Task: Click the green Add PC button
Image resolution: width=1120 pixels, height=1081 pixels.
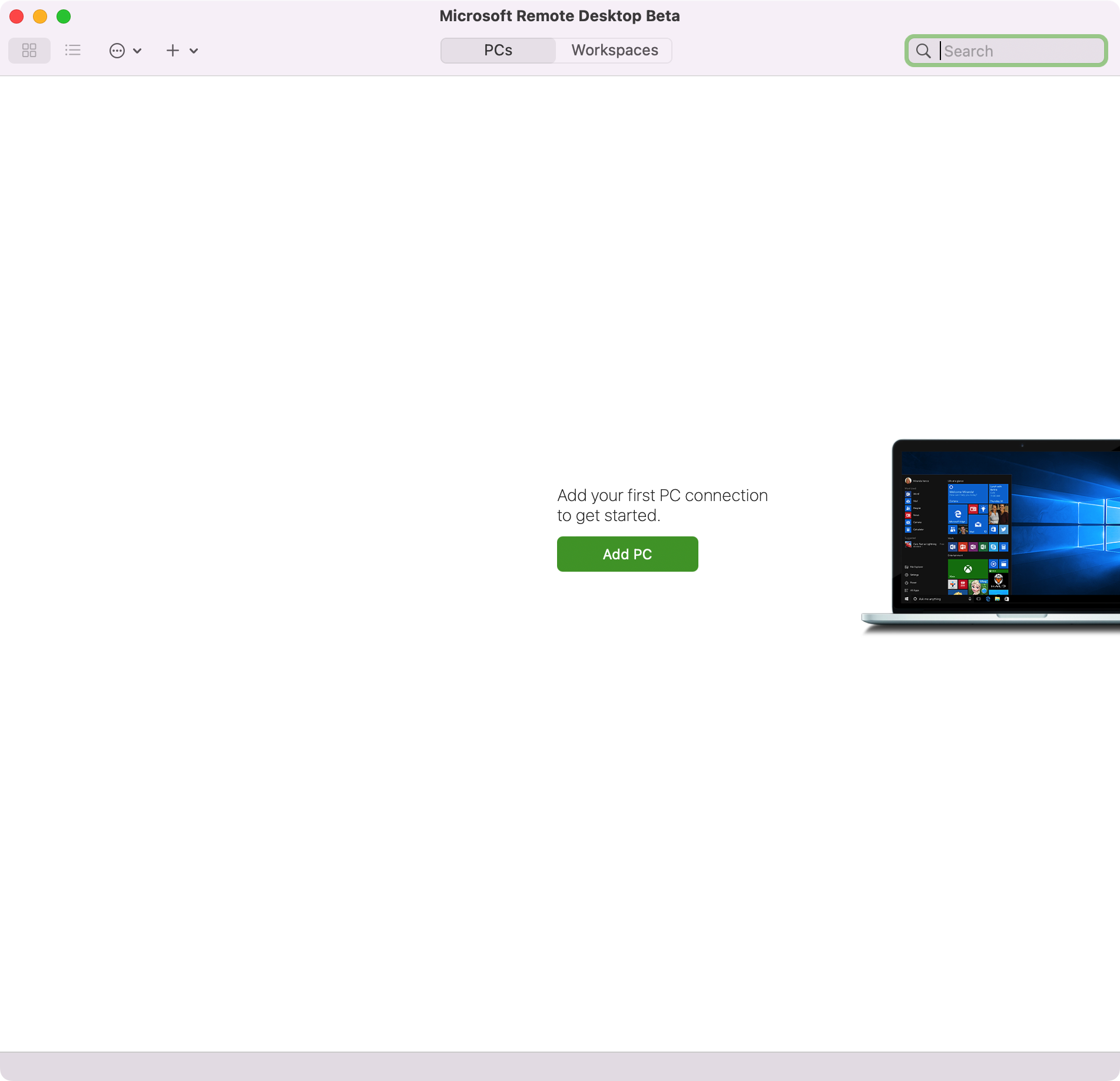Action: pyautogui.click(x=628, y=554)
